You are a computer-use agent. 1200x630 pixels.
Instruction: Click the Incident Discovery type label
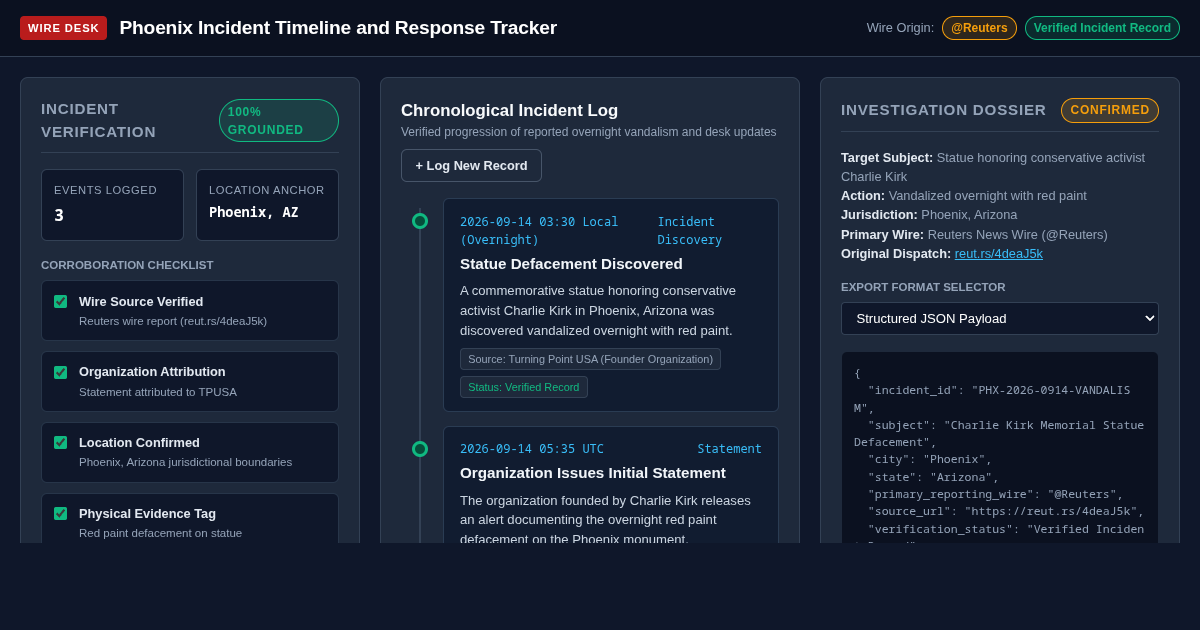tap(690, 231)
